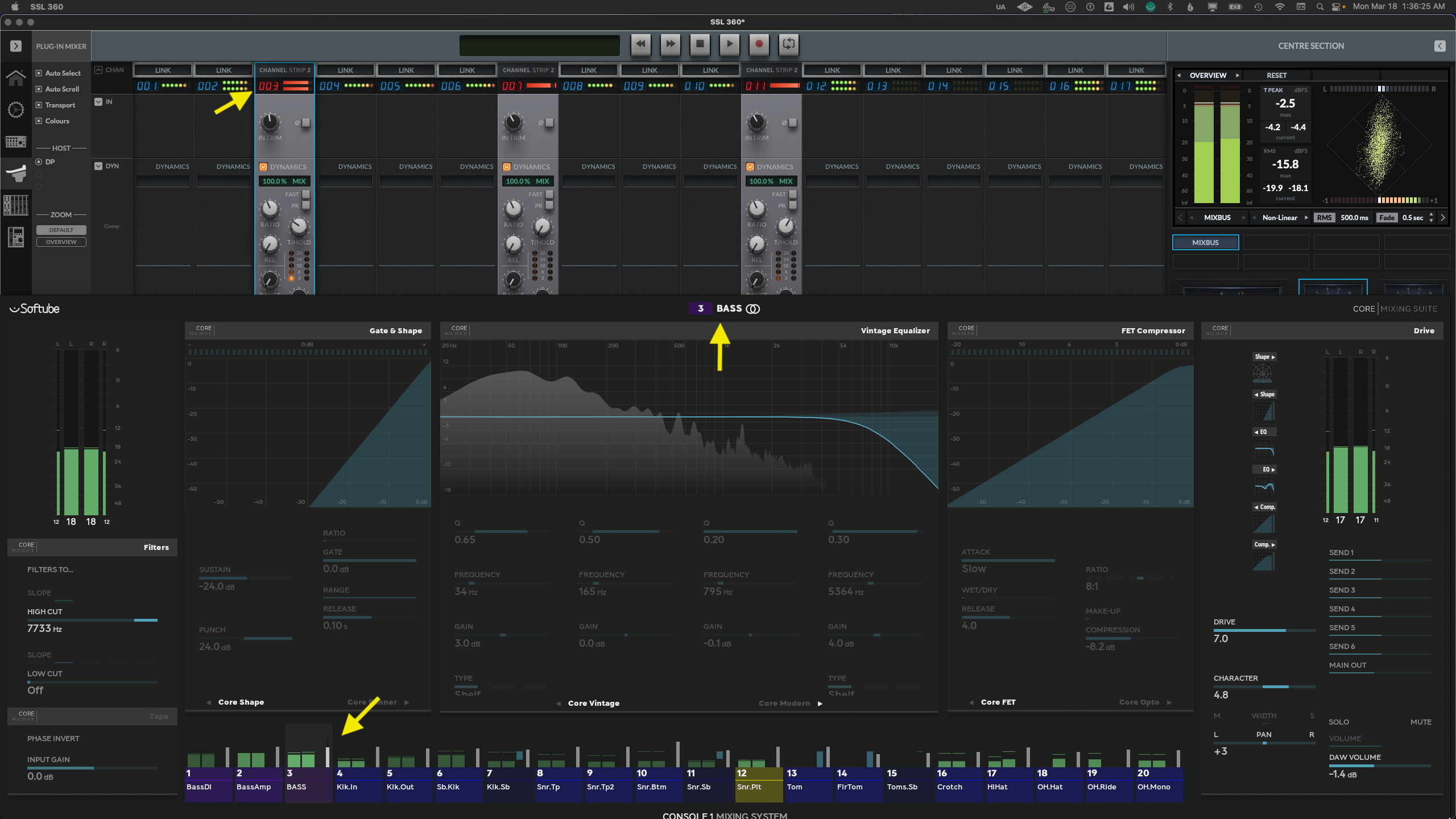
Task: Click the LINK button above channel 001
Action: pos(163,70)
